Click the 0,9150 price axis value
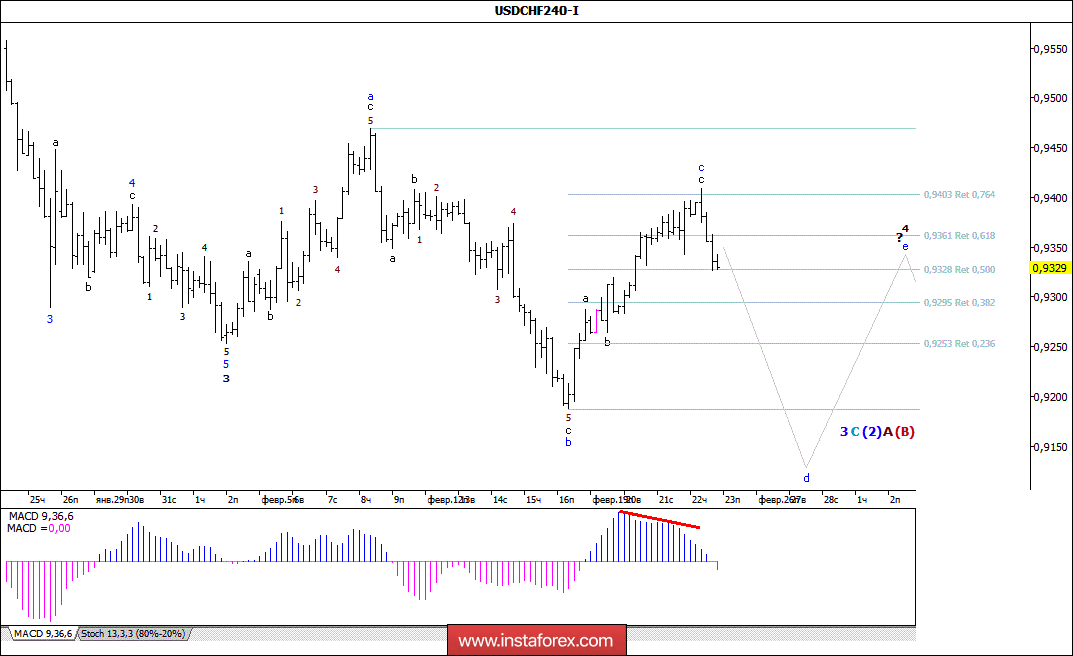This screenshot has width=1073, height=656. 1050,447
